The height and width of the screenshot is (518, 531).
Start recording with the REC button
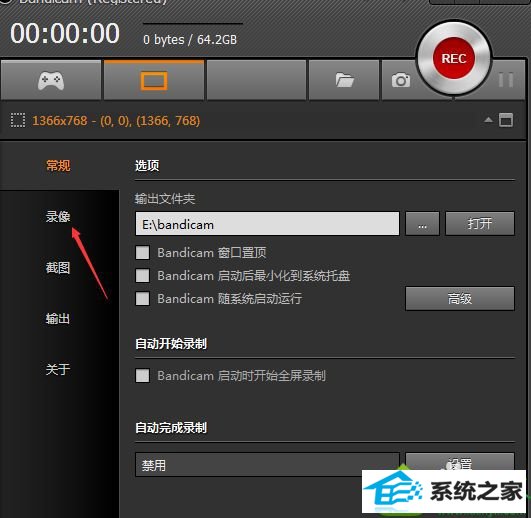point(454,58)
